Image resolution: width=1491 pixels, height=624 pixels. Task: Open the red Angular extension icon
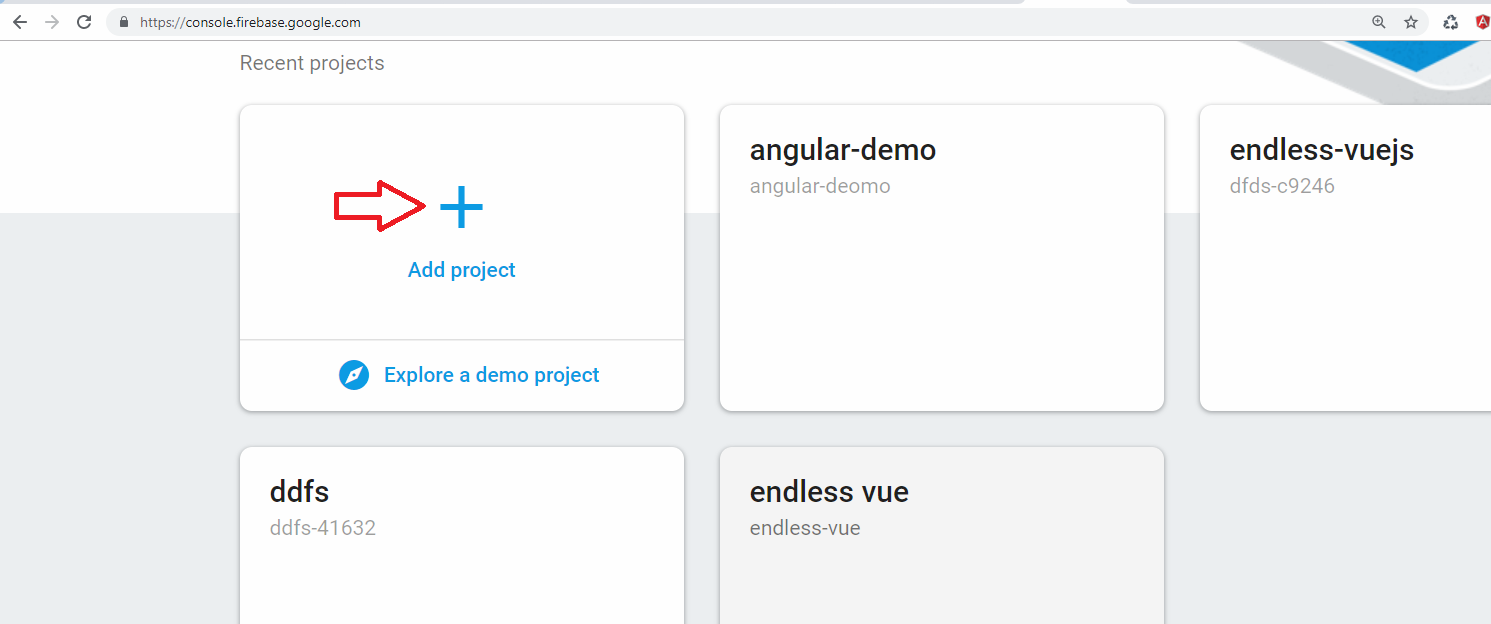pyautogui.click(x=1482, y=22)
